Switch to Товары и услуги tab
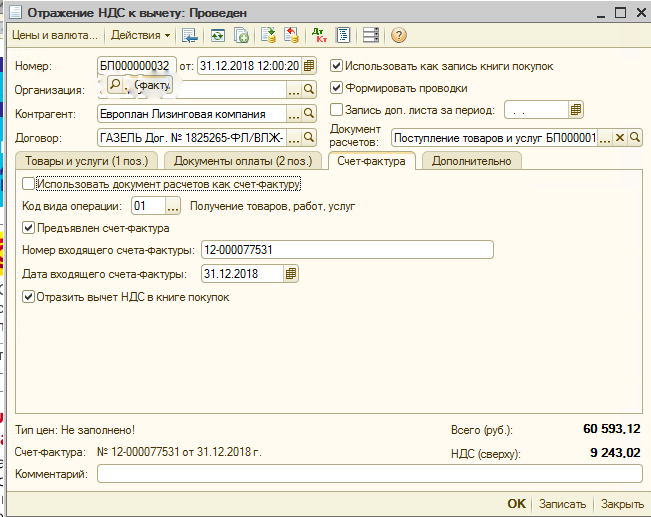Viewport: 651px width, 517px height. click(x=87, y=161)
